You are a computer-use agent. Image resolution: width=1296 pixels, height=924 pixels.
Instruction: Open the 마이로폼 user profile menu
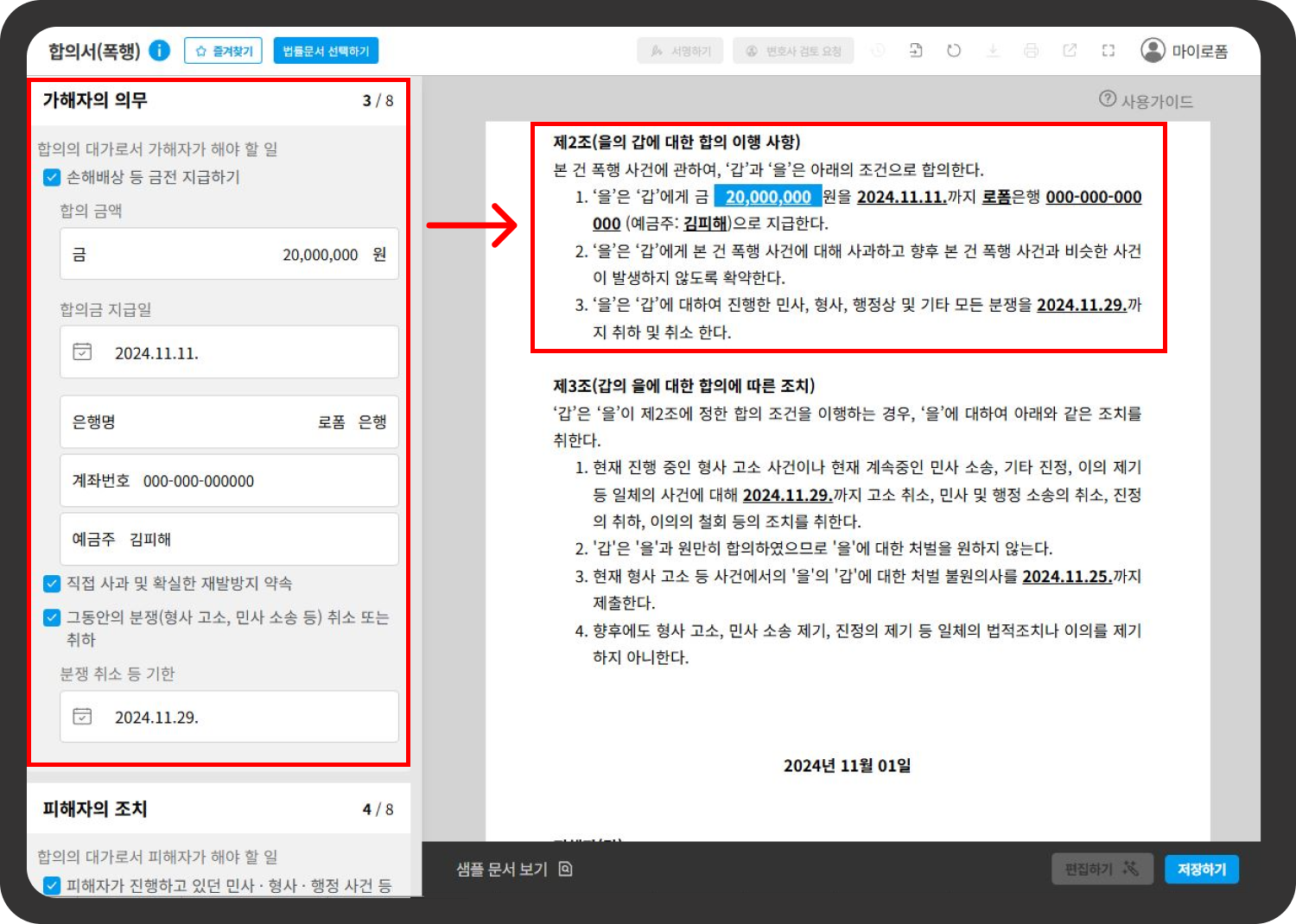1185,51
